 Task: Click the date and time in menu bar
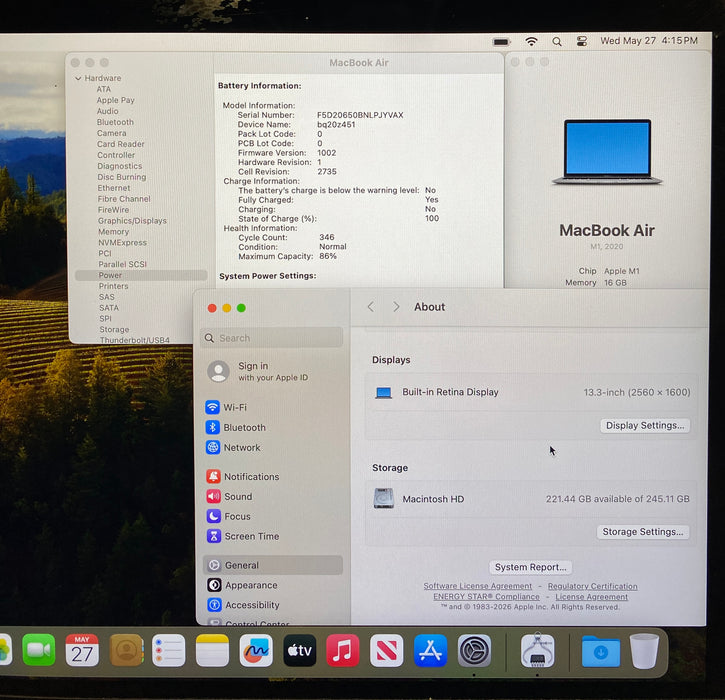tap(649, 41)
